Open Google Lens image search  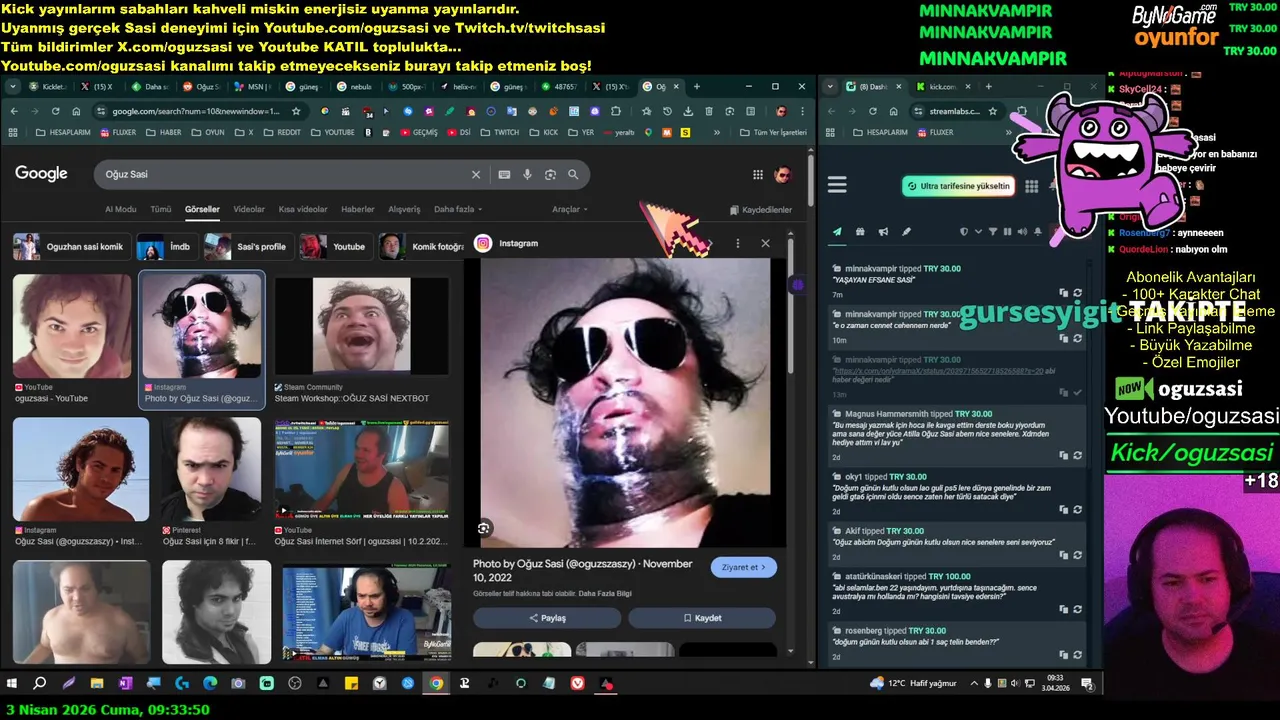(550, 174)
